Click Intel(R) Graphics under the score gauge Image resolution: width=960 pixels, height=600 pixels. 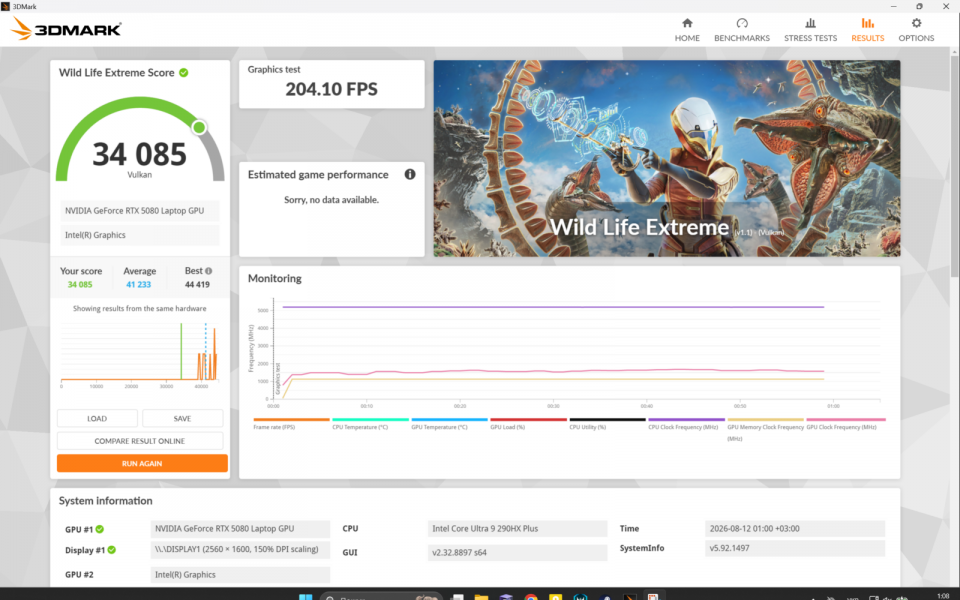(x=140, y=235)
